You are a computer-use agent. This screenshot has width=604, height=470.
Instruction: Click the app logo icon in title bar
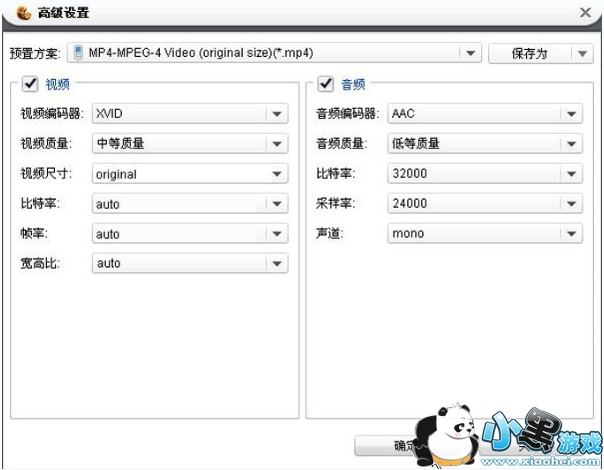[24, 13]
